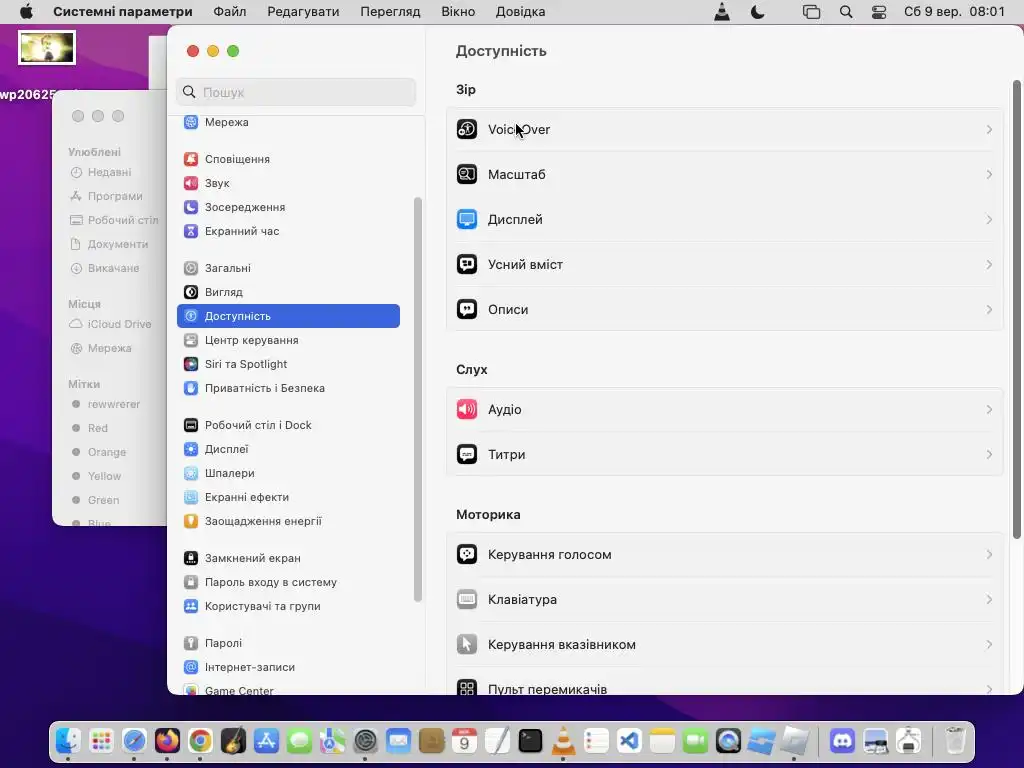
Task: Click the Масштаб row chevron
Action: (x=989, y=174)
